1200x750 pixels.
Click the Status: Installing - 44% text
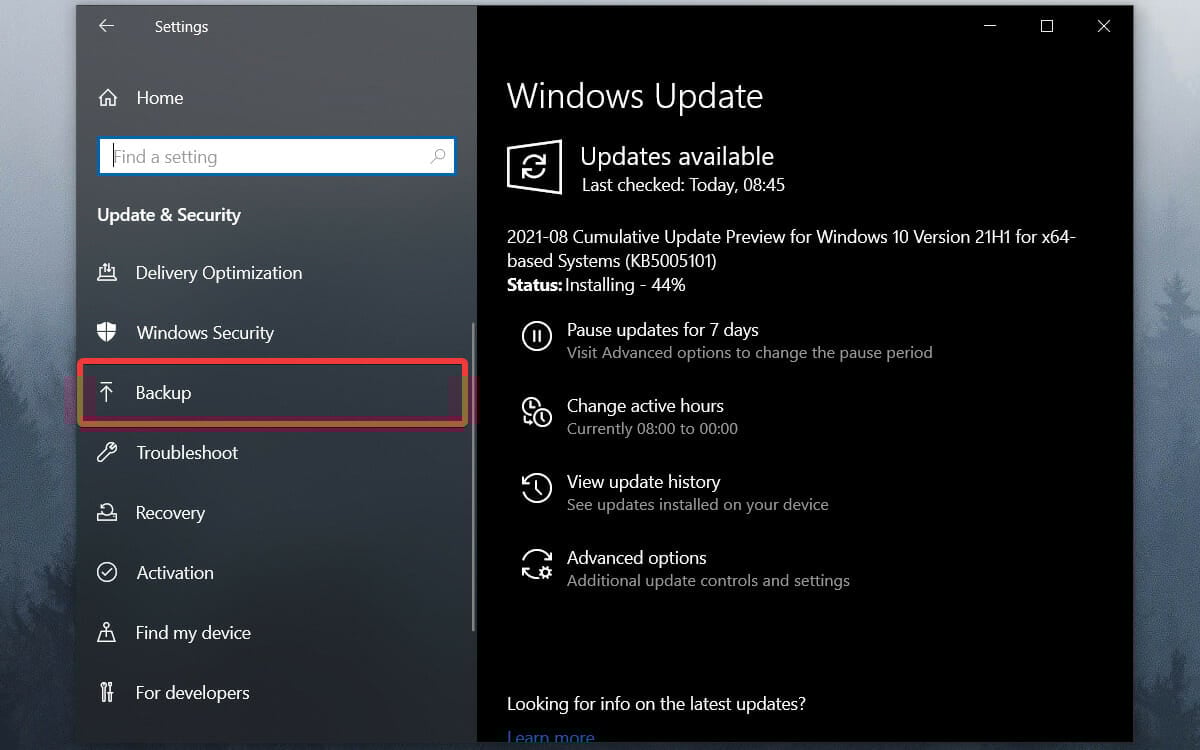click(596, 285)
